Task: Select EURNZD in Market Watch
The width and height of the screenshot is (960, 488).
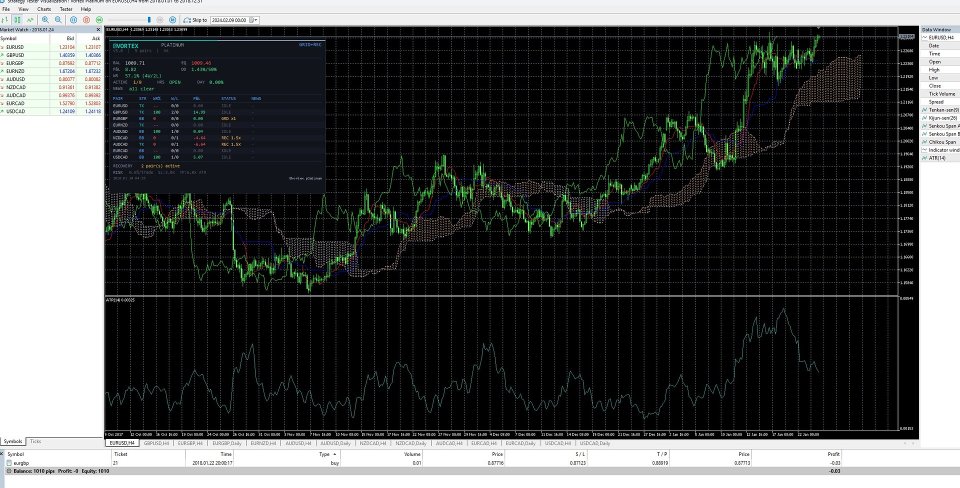Action: point(51,71)
